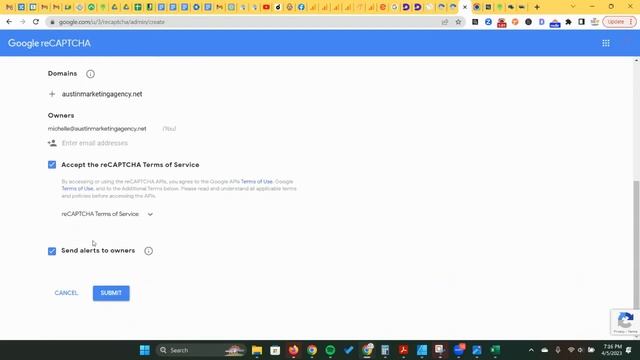
Task: Open the Windows Start menu
Action: (x=144, y=350)
